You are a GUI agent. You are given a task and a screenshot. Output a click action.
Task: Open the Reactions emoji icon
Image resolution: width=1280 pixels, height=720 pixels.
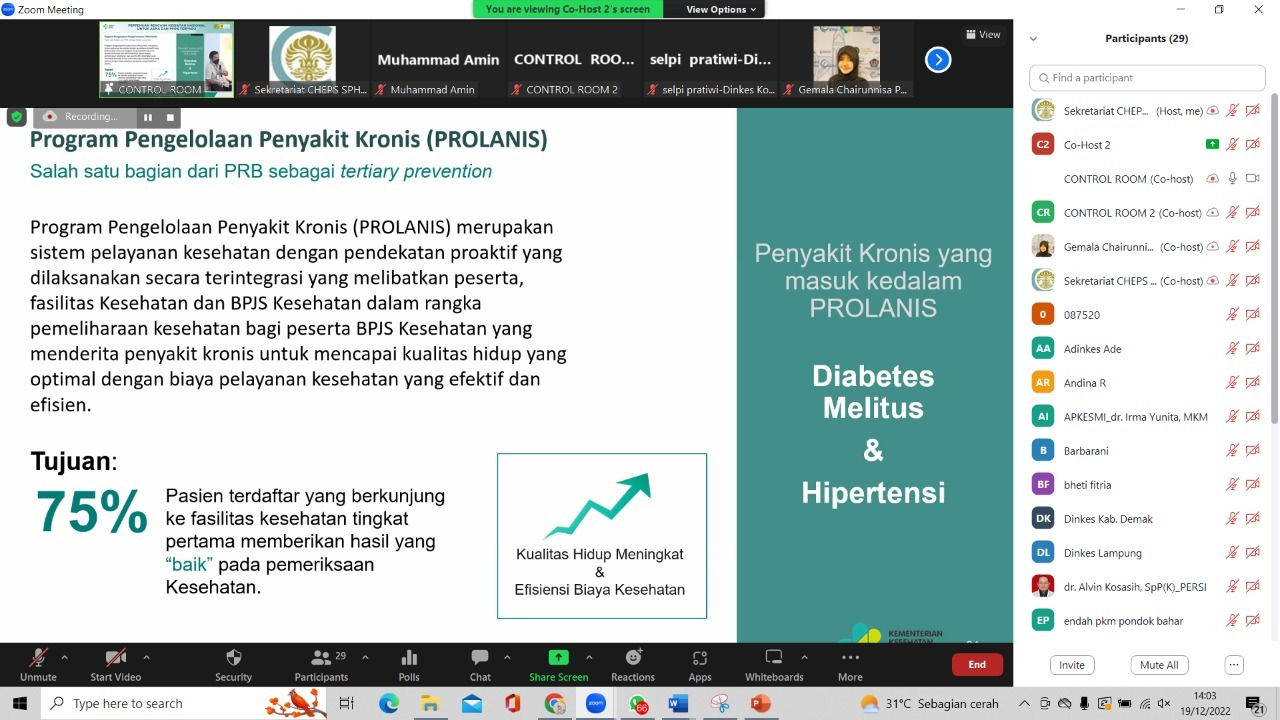[x=633, y=658]
